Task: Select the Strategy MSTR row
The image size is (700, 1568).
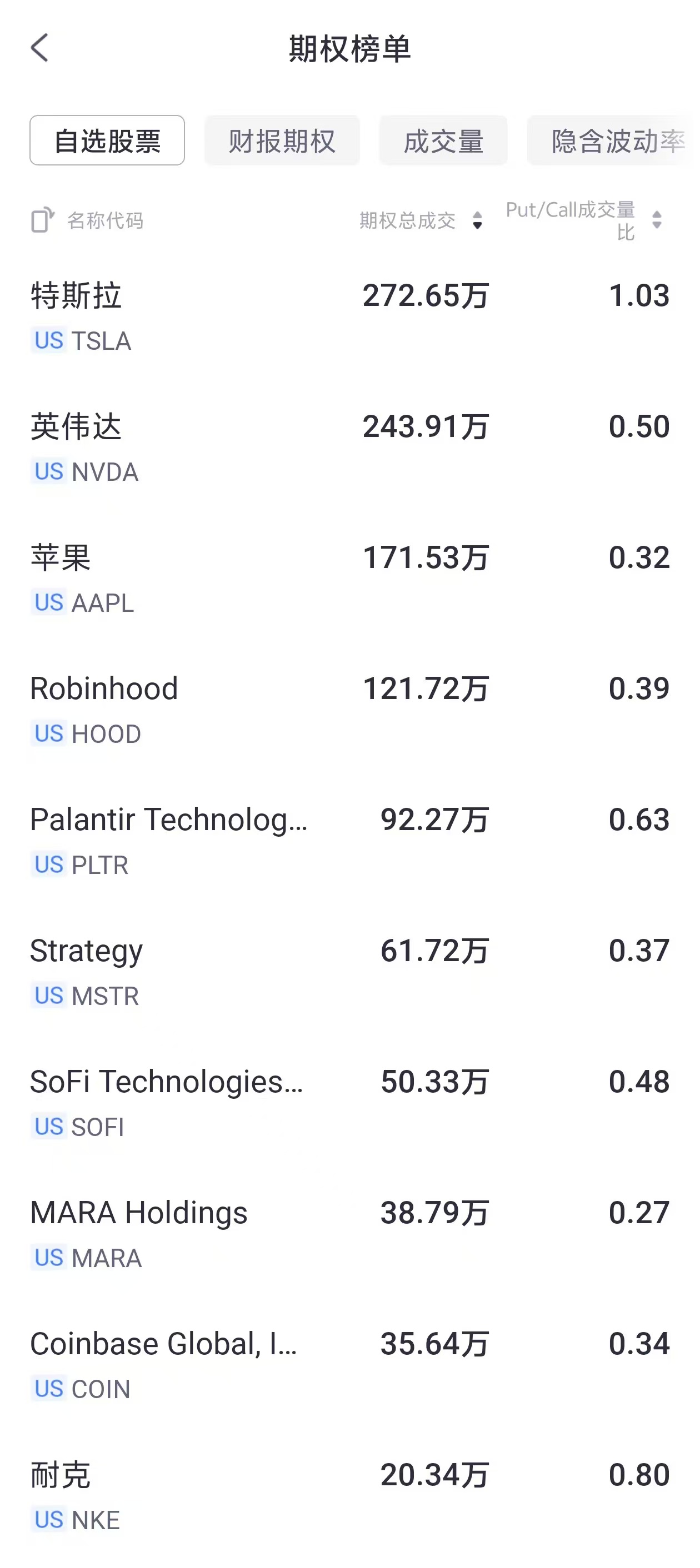Action: 349,972
